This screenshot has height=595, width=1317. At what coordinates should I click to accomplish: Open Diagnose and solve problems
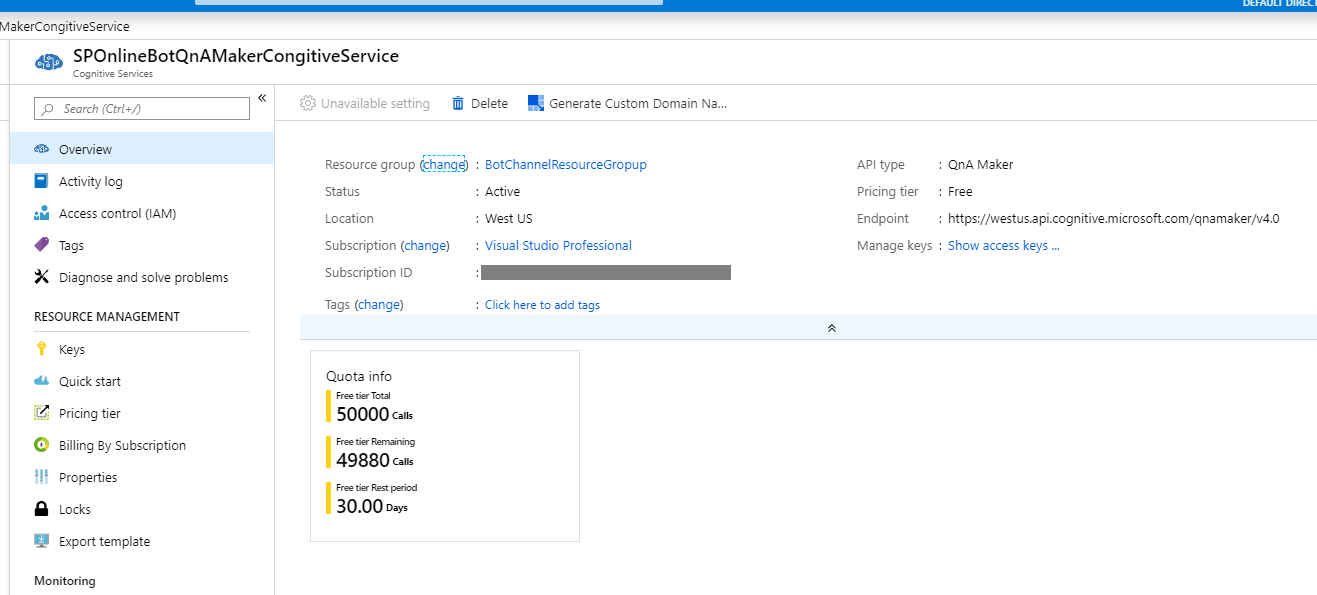(142, 277)
